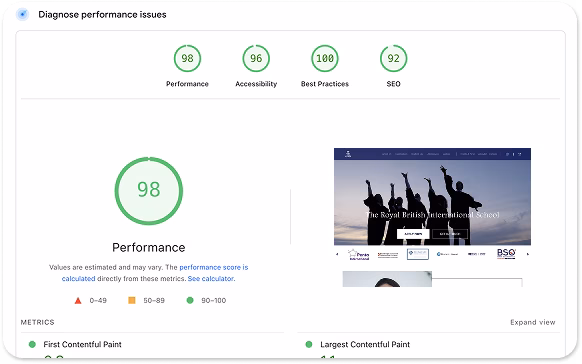Click the 'Diagnose performance issues' heading
The width and height of the screenshot is (582, 364).
pyautogui.click(x=102, y=14)
